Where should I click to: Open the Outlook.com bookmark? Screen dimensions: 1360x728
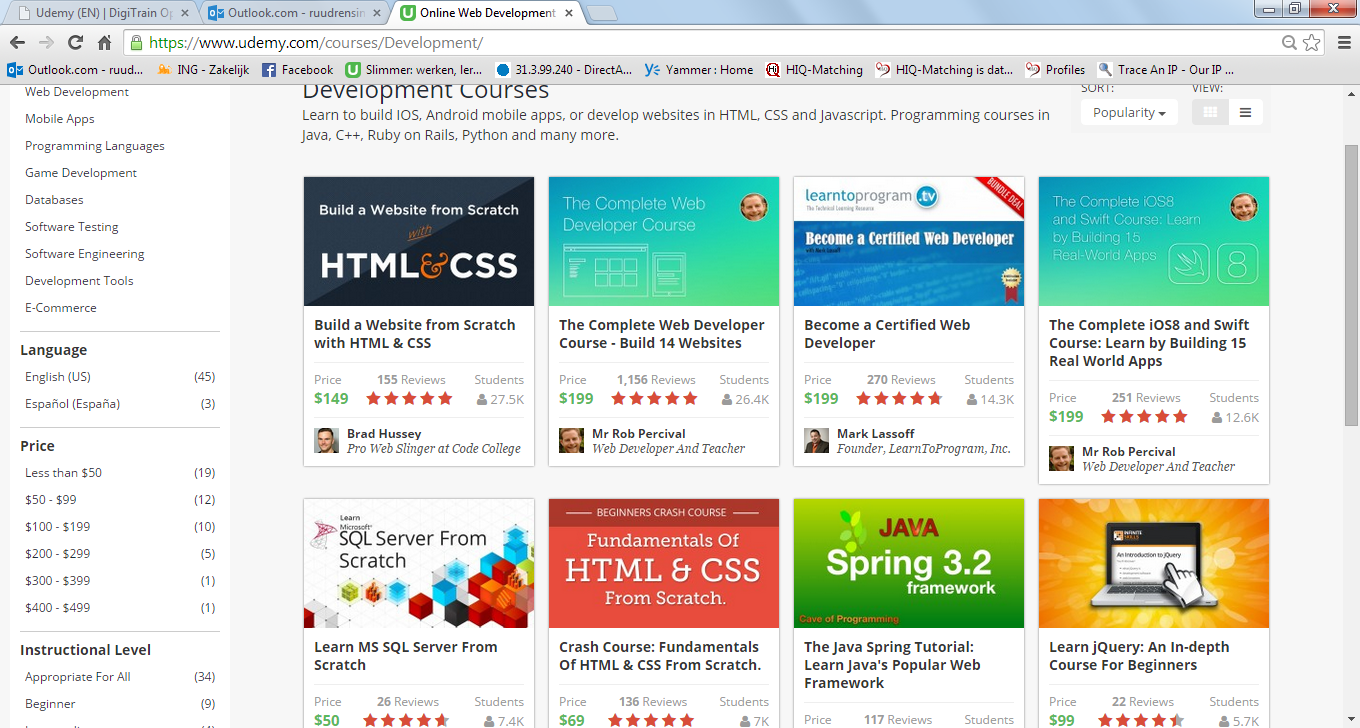[75, 70]
